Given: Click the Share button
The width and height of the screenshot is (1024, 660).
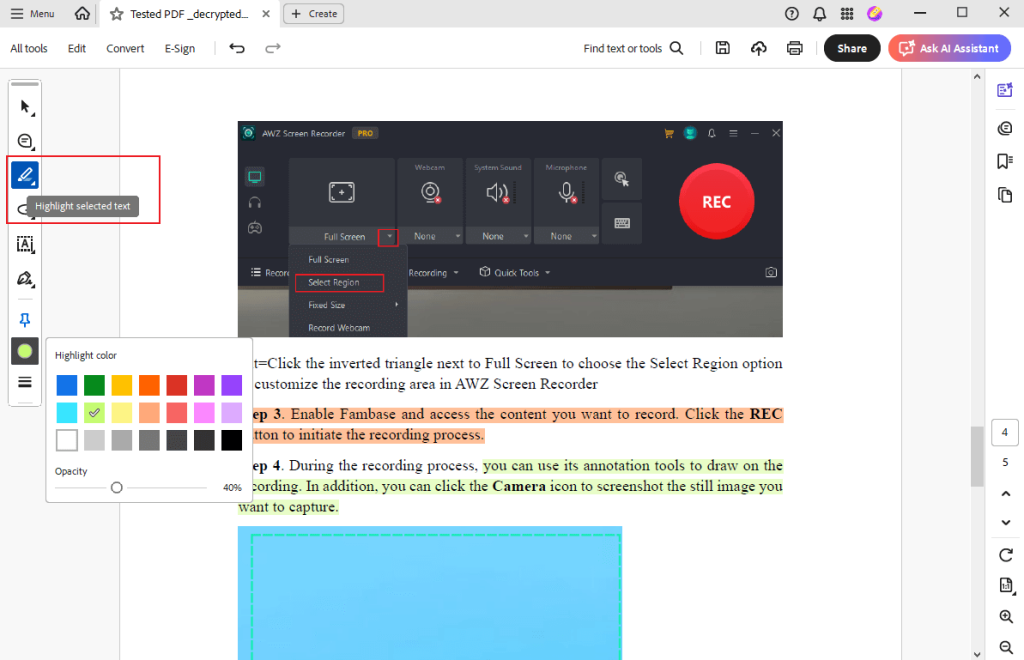Looking at the screenshot, I should [852, 47].
